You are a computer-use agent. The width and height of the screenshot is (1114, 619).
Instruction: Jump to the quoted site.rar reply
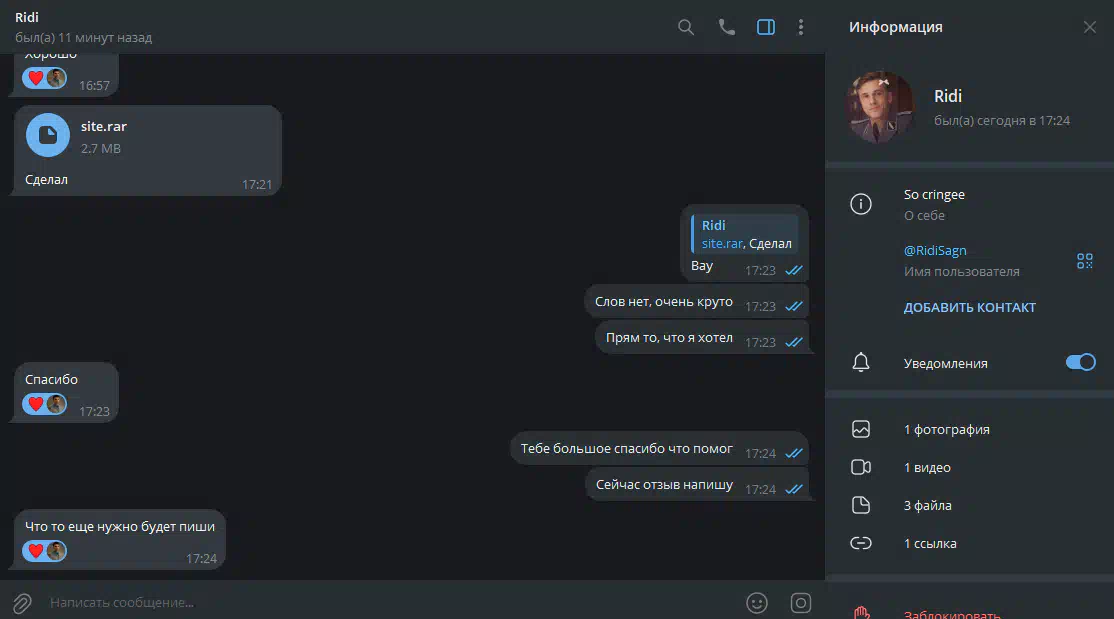coord(745,234)
